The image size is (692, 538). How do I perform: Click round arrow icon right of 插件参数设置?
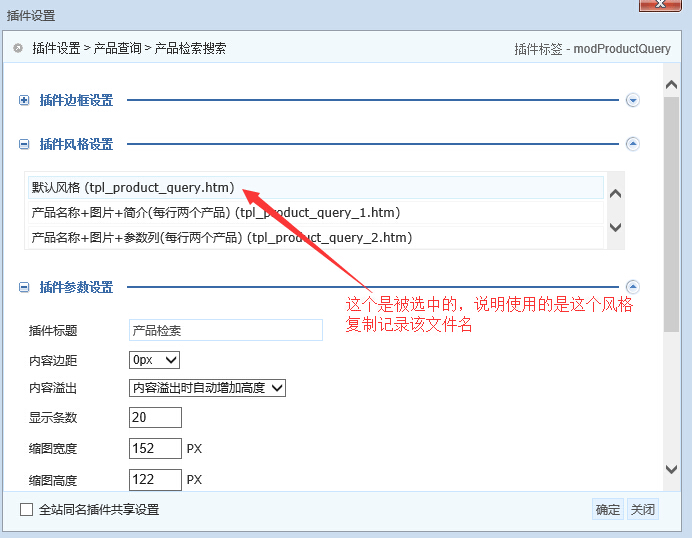point(632,287)
